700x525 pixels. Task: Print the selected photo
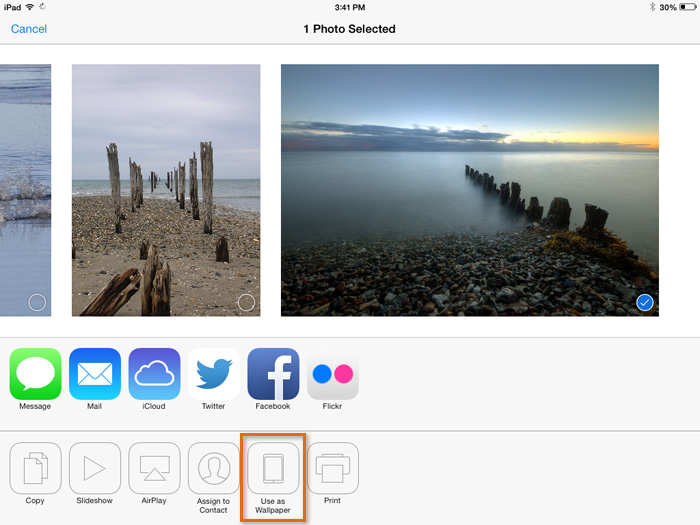[333, 468]
